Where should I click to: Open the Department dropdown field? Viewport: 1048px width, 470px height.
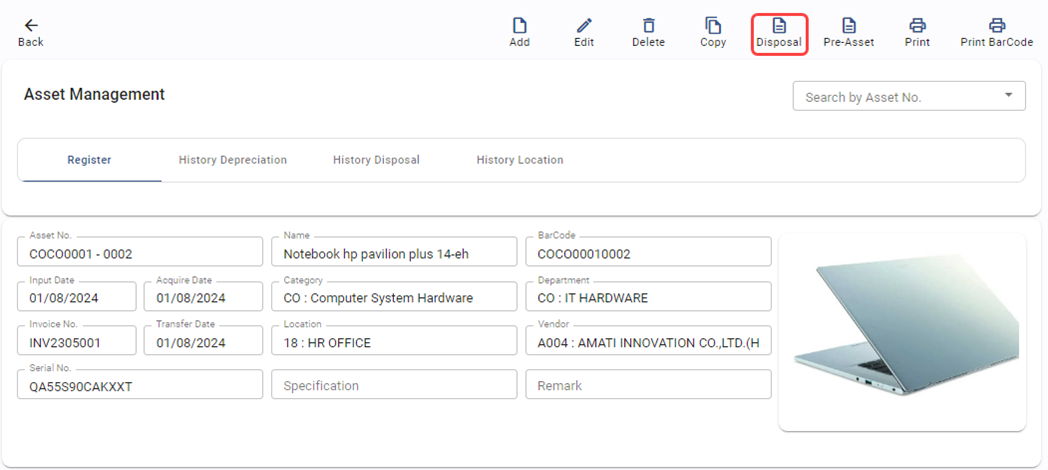(648, 298)
